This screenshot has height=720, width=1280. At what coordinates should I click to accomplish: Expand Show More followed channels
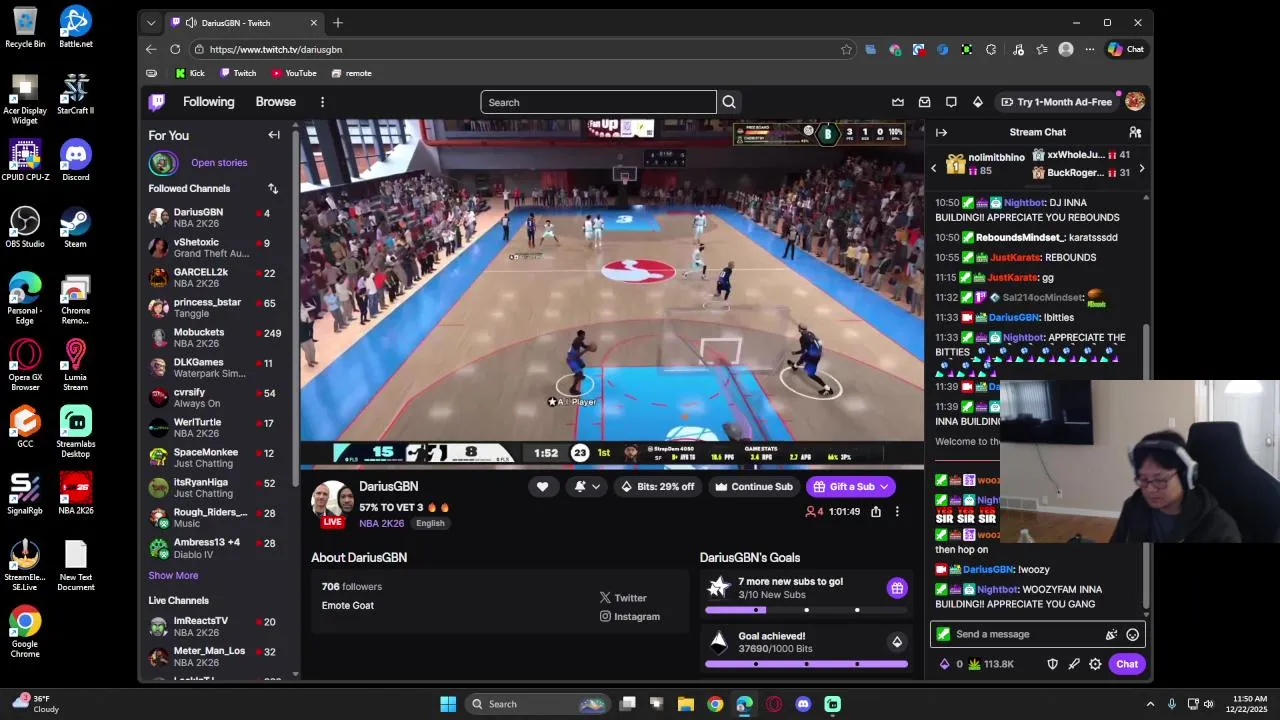[x=173, y=575]
